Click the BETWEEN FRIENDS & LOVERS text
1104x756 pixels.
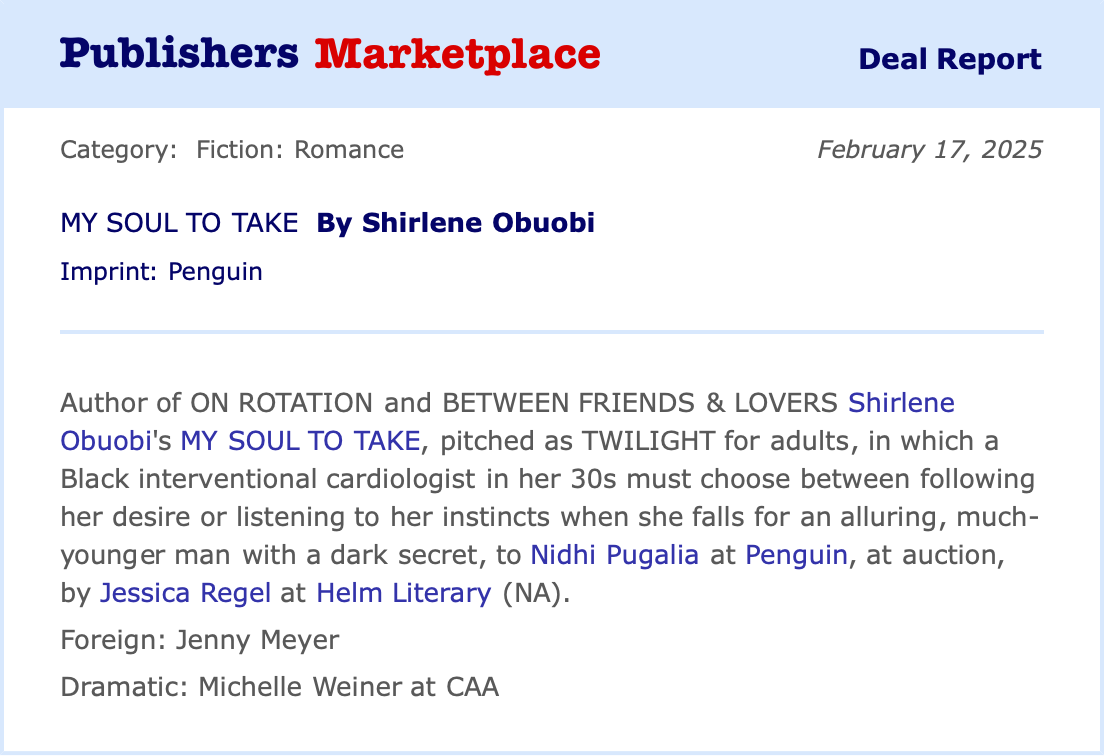pos(640,403)
